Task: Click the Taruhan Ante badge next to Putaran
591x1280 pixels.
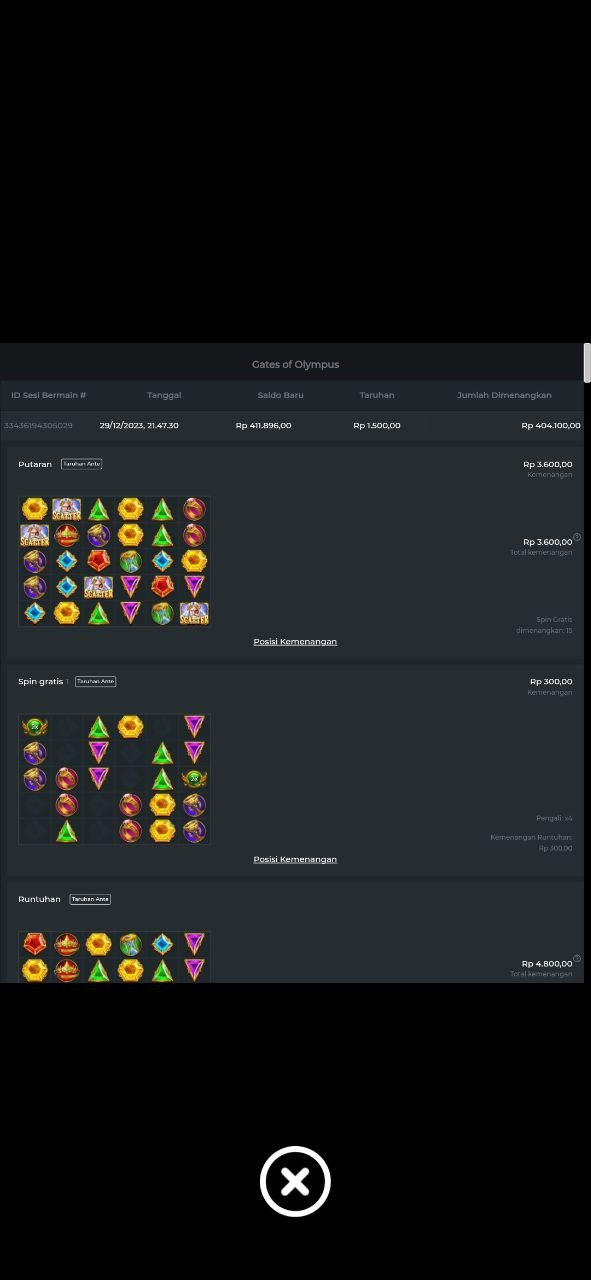Action: click(x=81, y=464)
